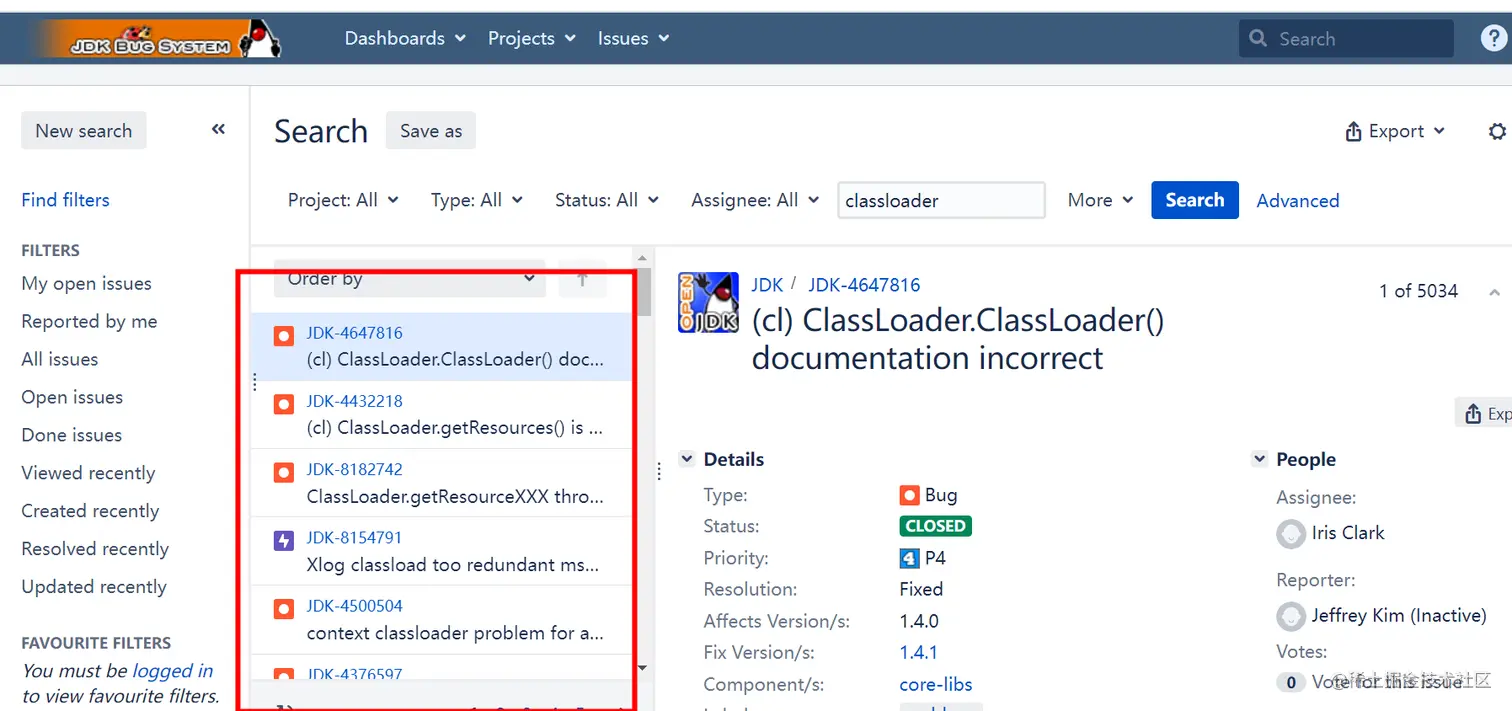1512x711 pixels.
Task: Click the logged in link
Action: [x=173, y=671]
